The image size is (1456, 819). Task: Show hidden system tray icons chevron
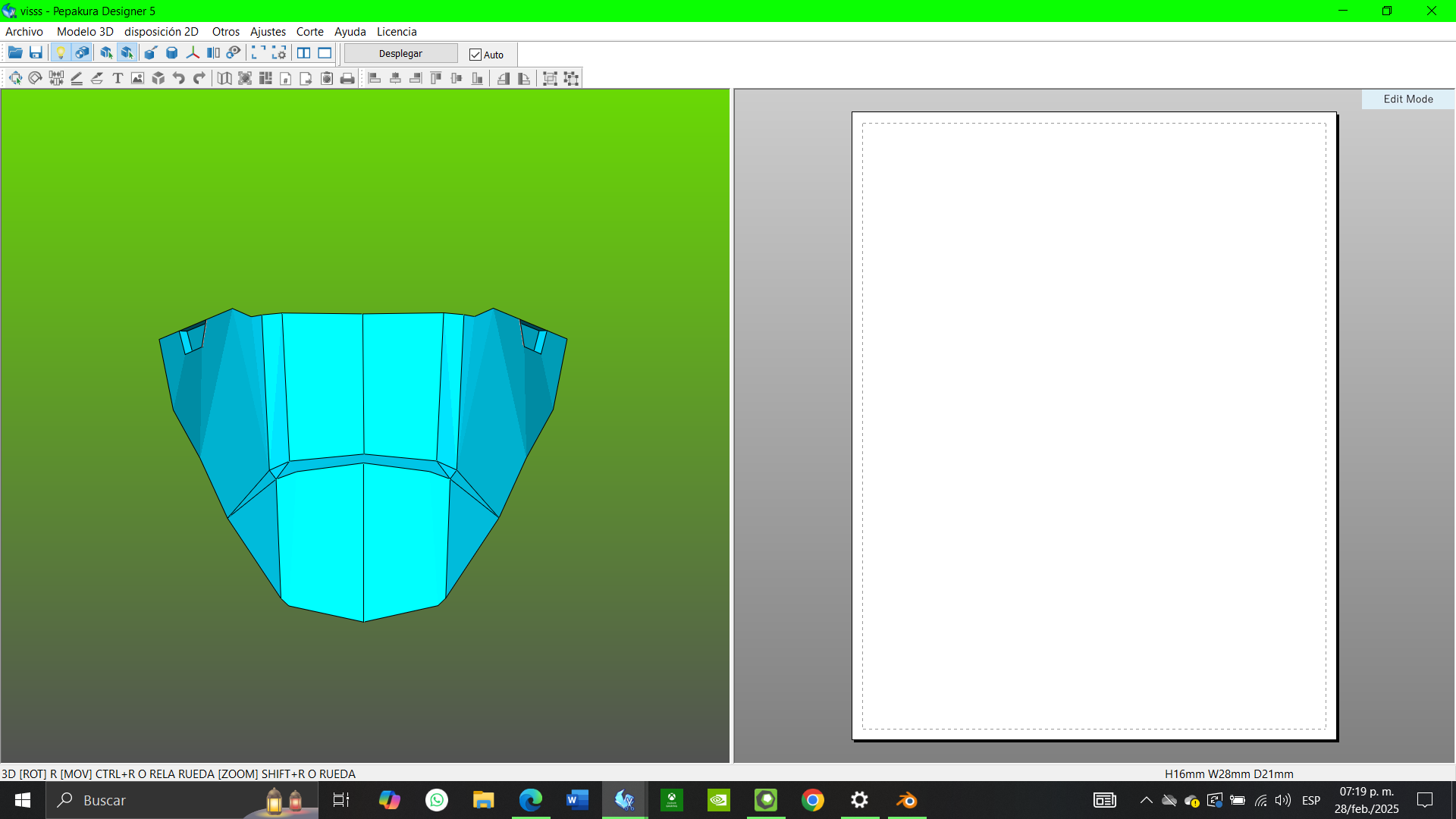1146,800
